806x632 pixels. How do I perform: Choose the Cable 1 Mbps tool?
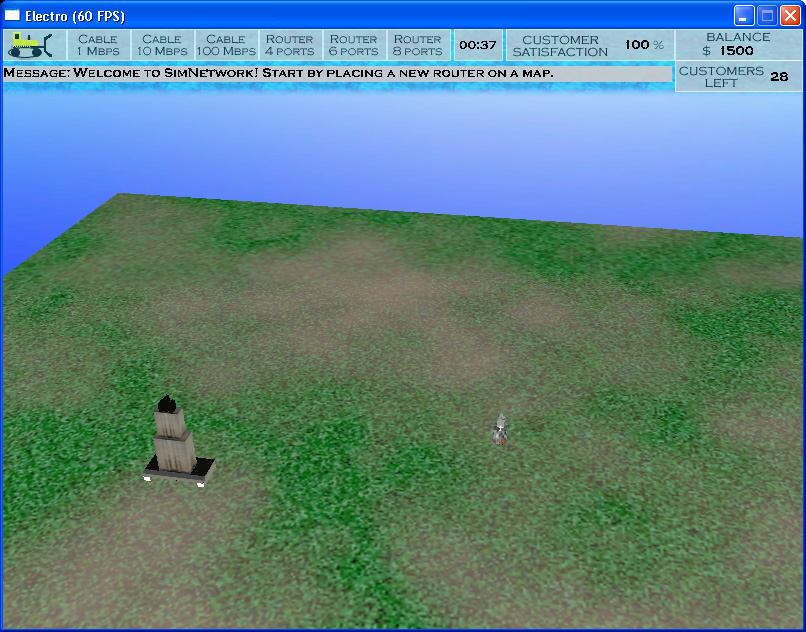click(98, 45)
